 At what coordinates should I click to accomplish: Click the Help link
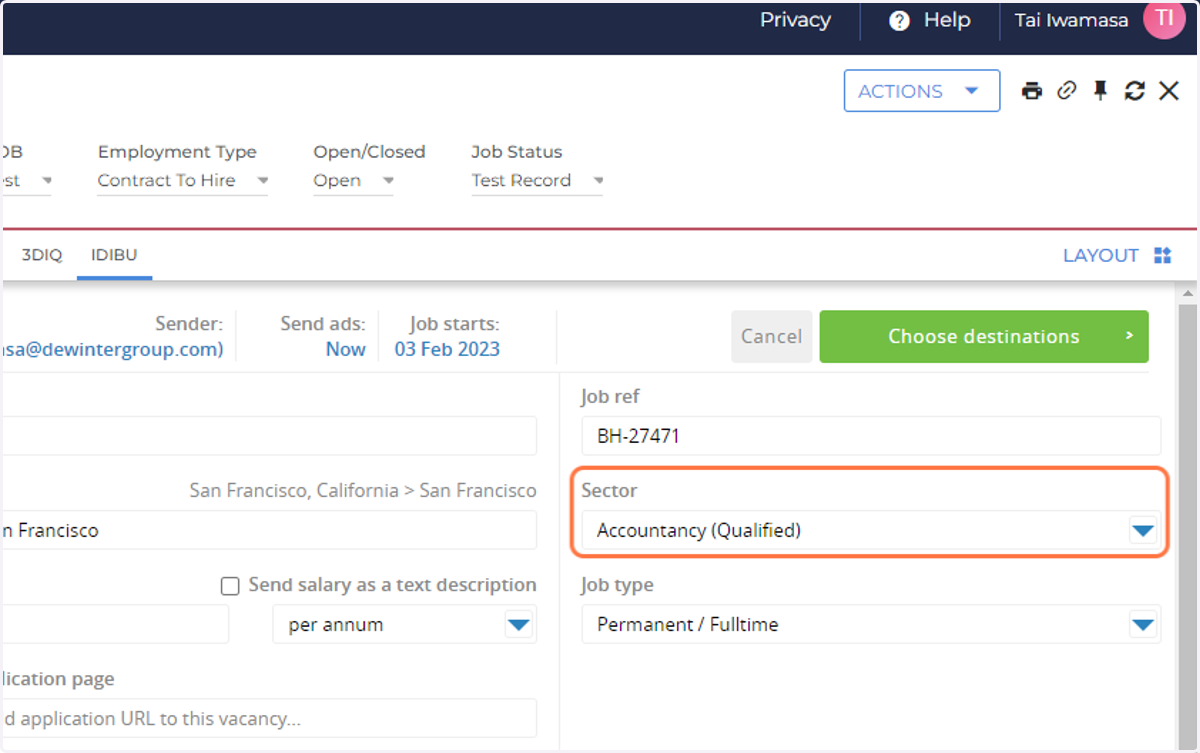947,20
